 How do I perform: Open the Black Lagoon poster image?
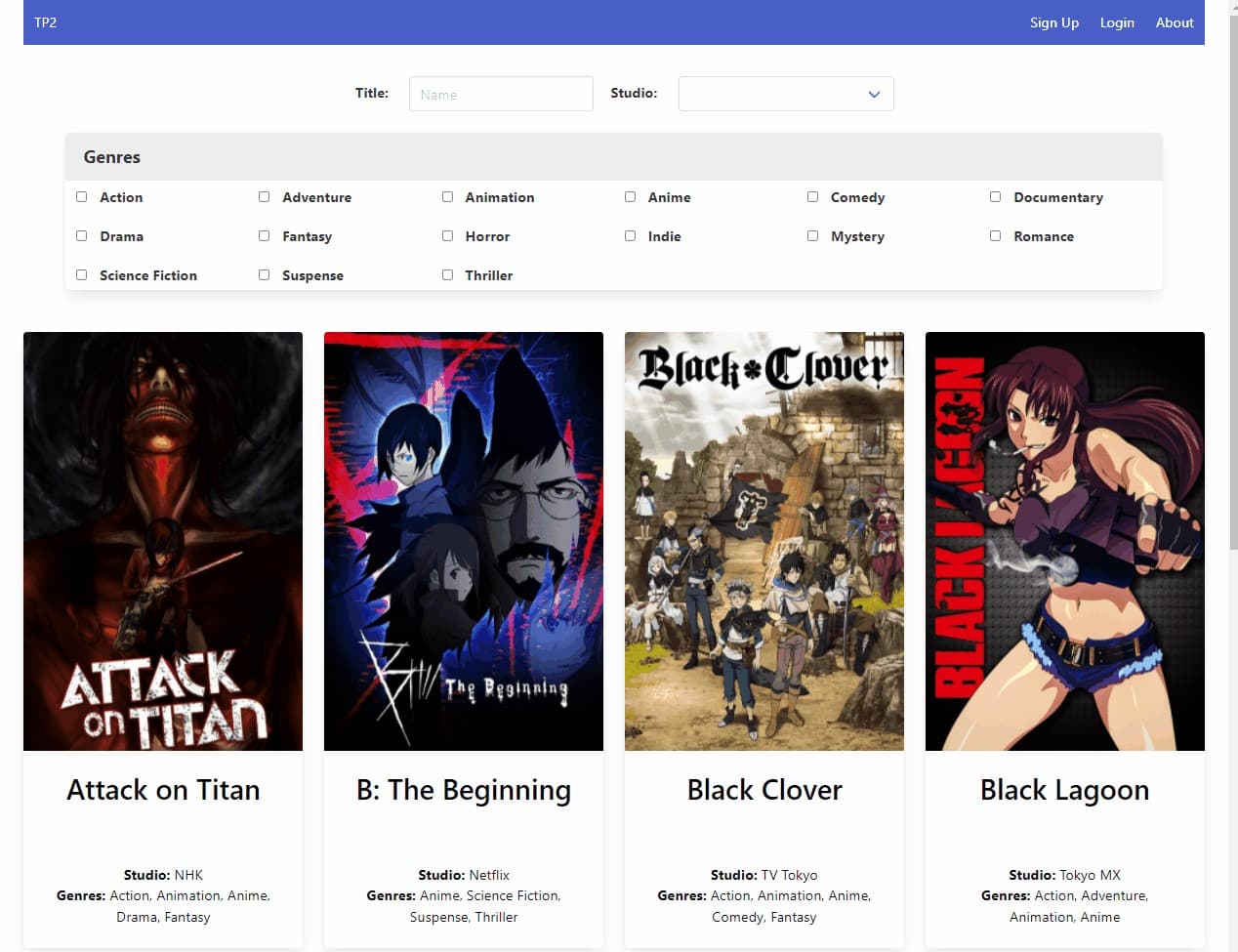(x=1065, y=541)
